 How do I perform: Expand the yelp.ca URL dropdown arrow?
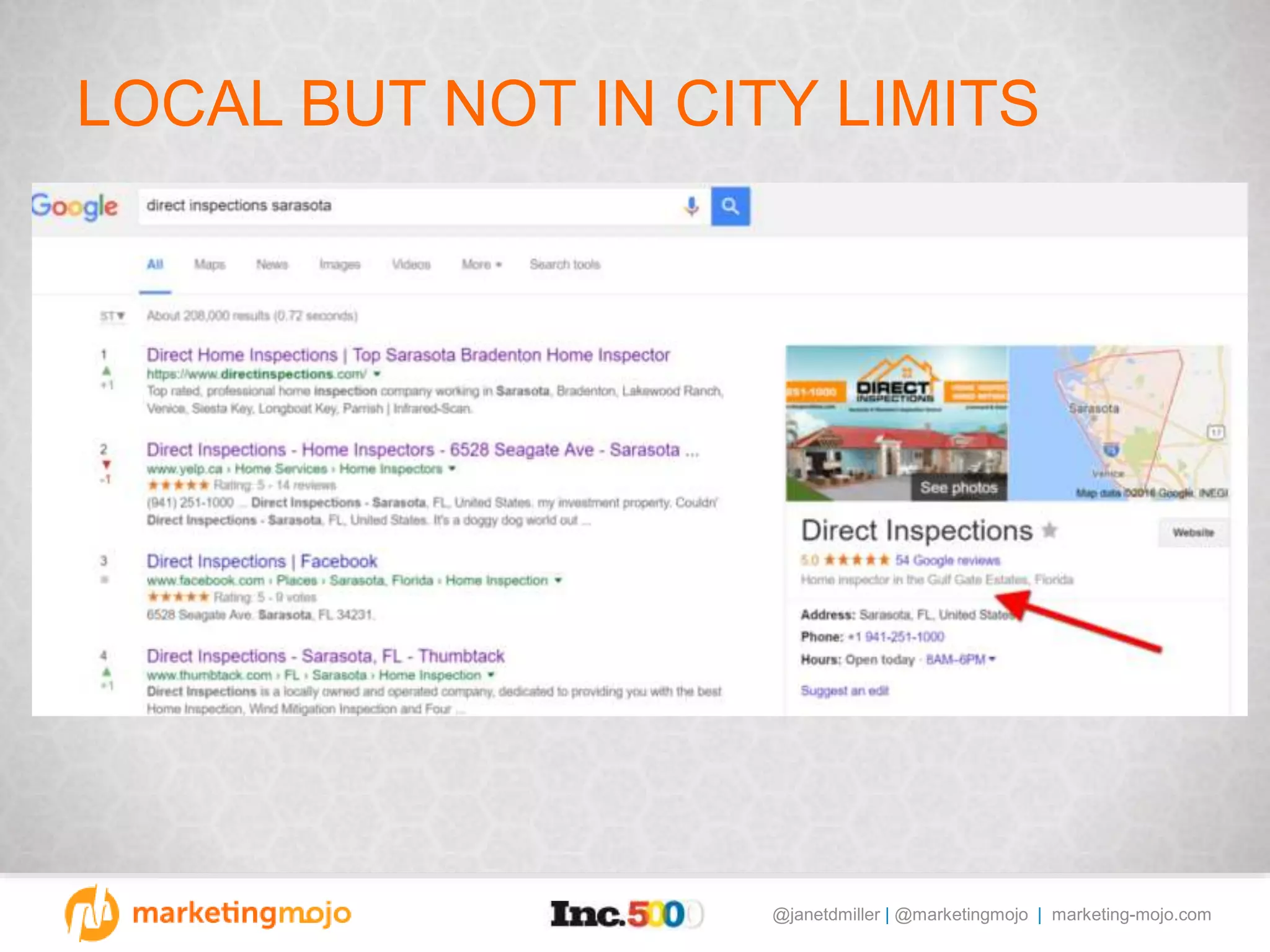click(452, 469)
